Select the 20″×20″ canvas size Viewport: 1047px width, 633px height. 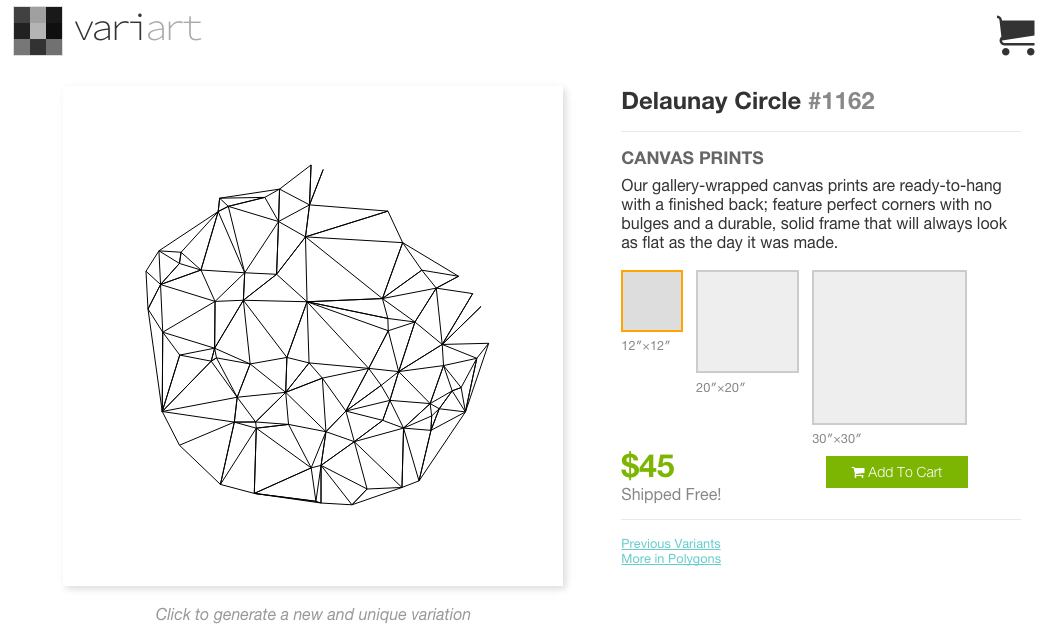click(x=747, y=321)
